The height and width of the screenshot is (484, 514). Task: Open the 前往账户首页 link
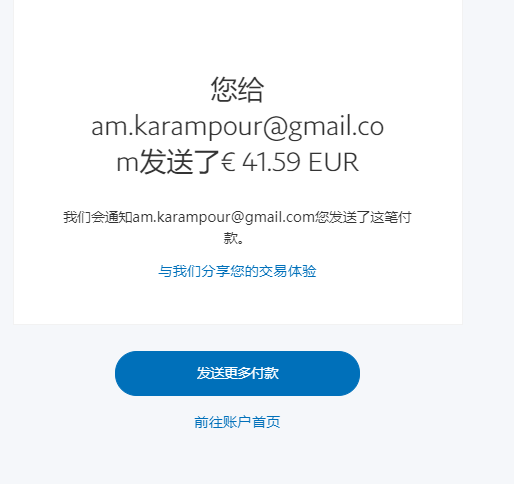pyautogui.click(x=237, y=422)
